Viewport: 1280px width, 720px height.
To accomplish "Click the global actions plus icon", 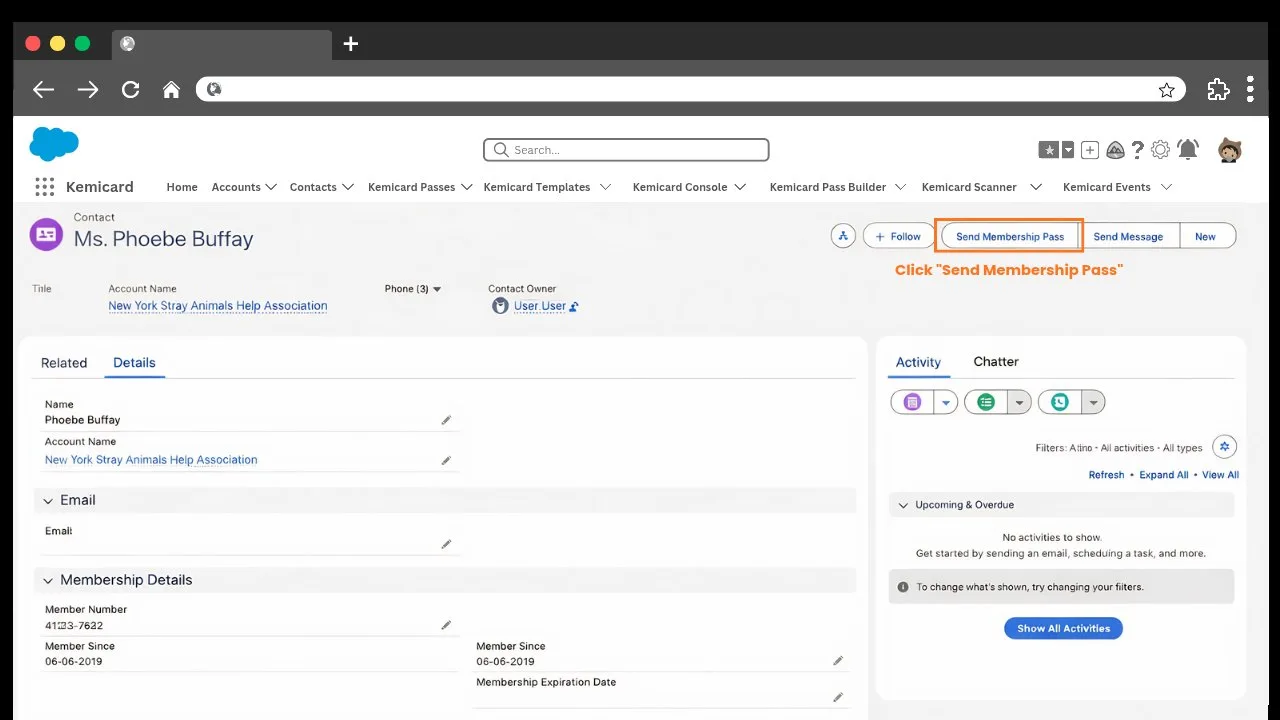I will (1090, 150).
